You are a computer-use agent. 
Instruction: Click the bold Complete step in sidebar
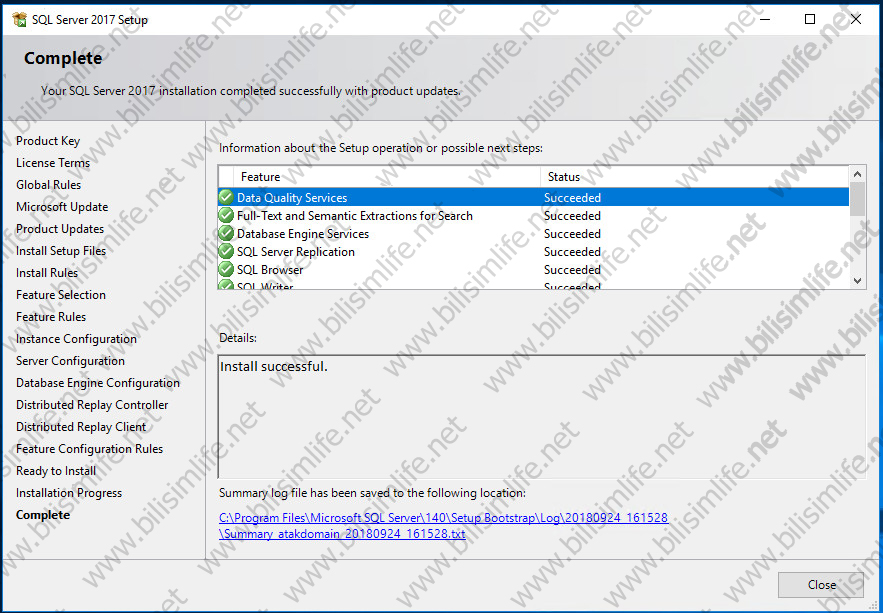click(x=43, y=514)
